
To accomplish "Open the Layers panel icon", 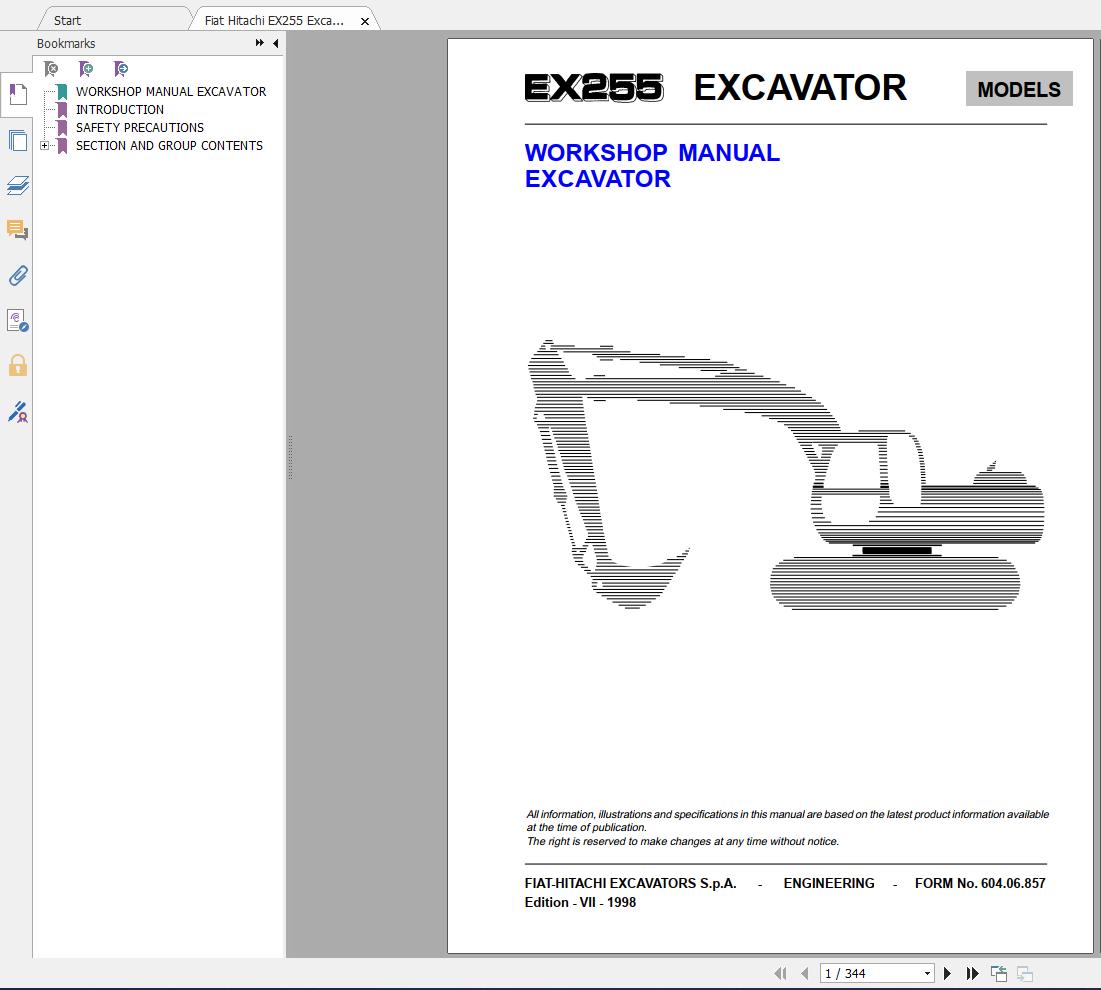I will coord(18,185).
